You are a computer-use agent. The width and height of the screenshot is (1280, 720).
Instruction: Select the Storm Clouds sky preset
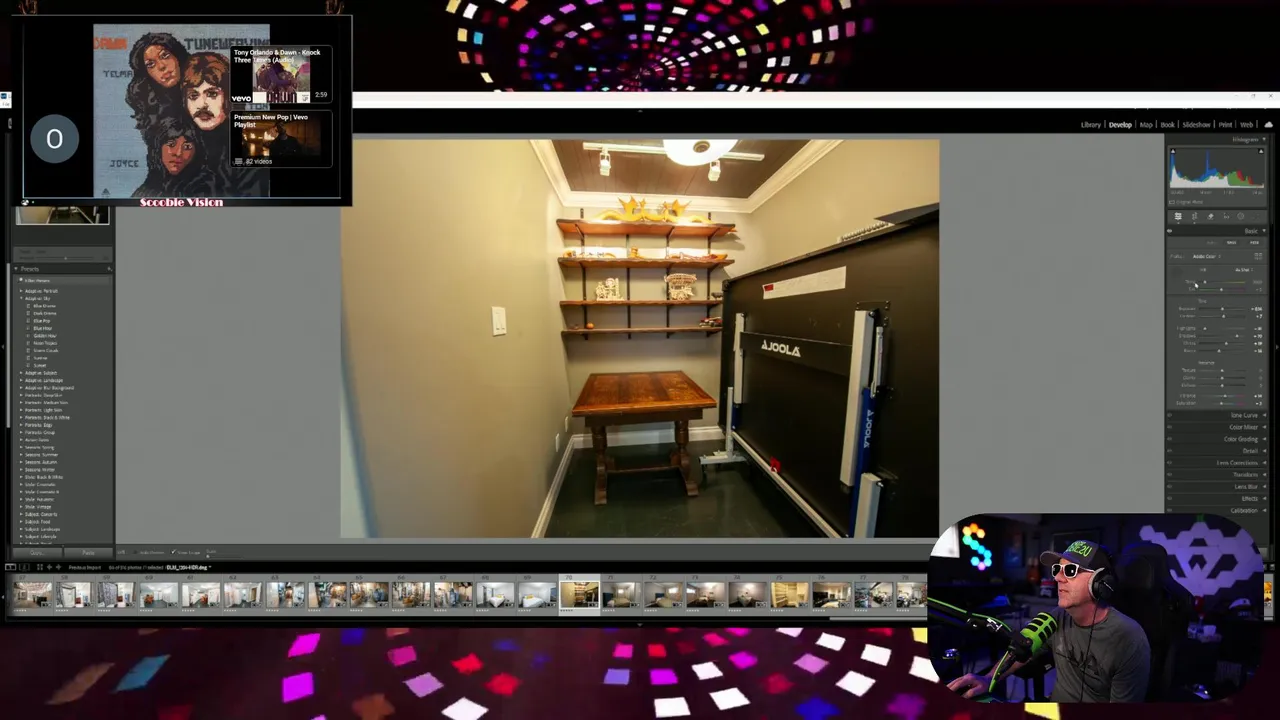(x=46, y=350)
